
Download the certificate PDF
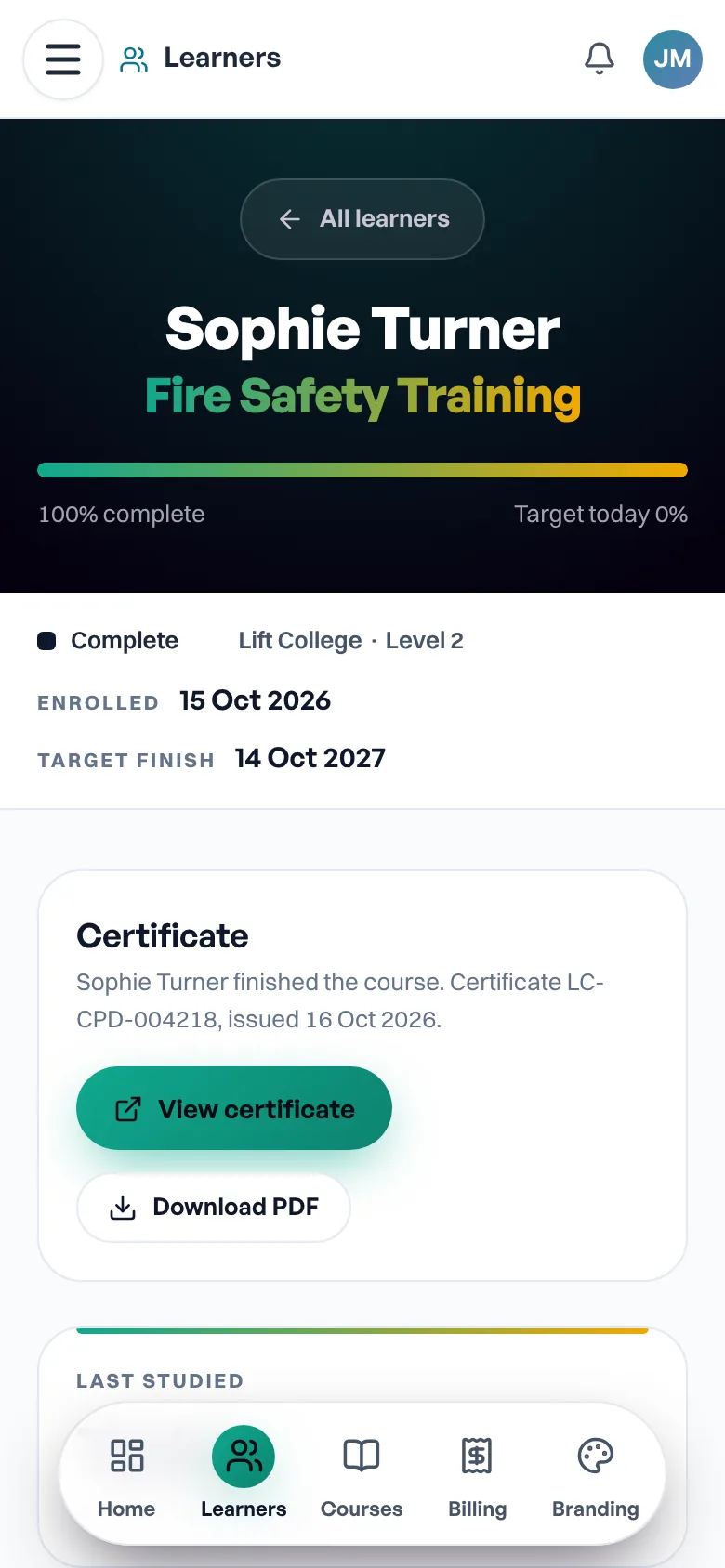tap(214, 1208)
